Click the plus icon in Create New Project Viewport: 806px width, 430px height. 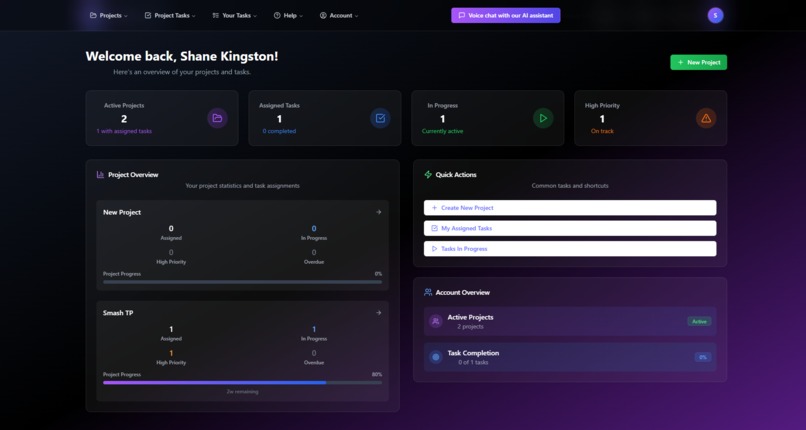coord(434,208)
